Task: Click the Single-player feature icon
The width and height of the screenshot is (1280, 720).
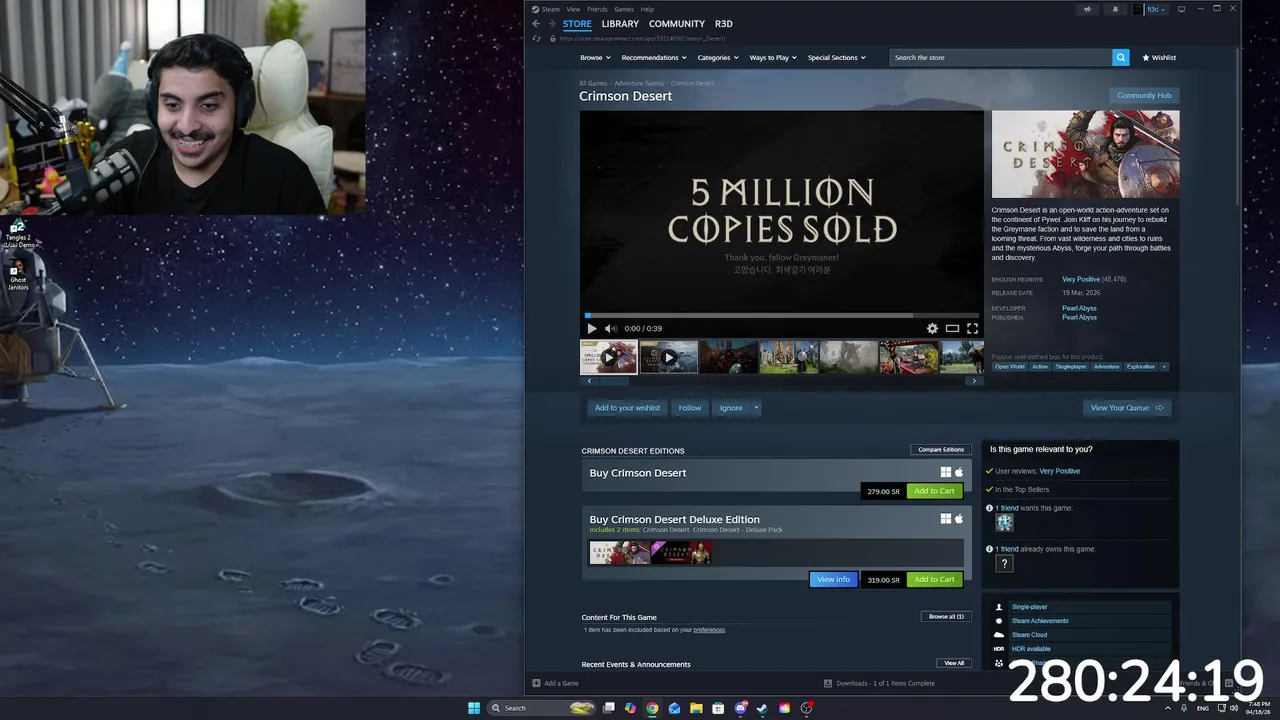Action: [999, 607]
